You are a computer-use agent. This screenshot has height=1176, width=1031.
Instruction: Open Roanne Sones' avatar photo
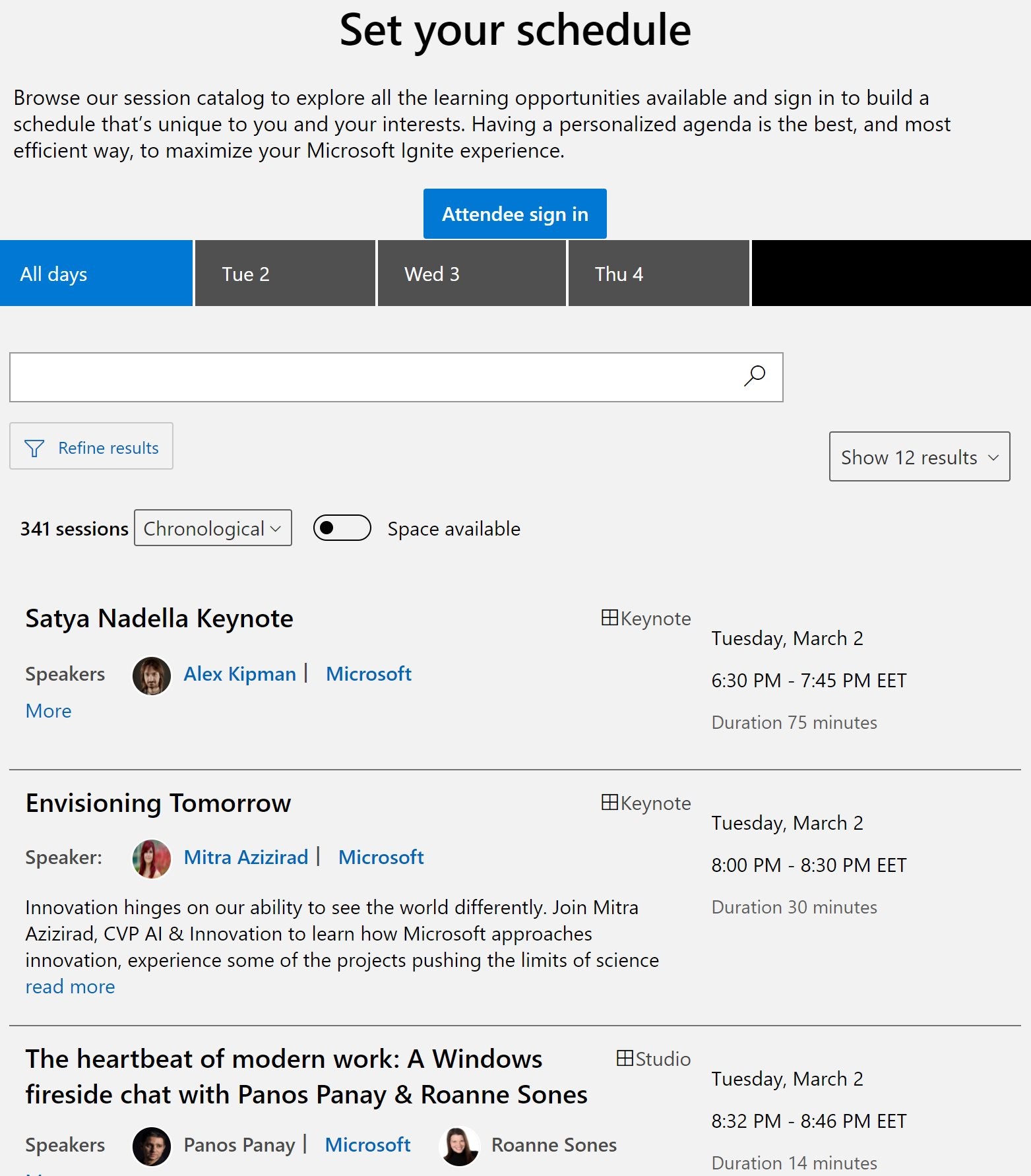459,1146
